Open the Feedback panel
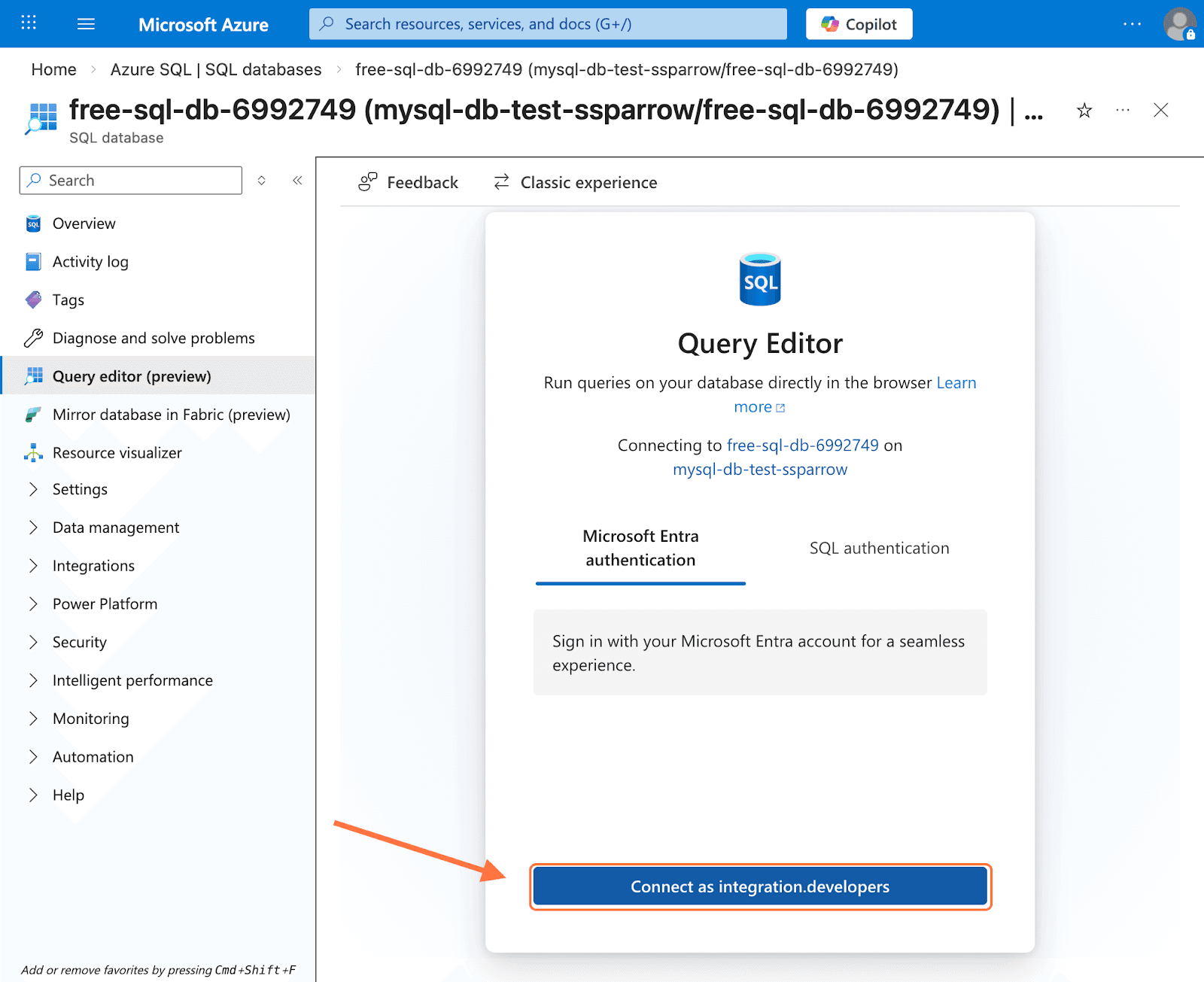 point(409,183)
